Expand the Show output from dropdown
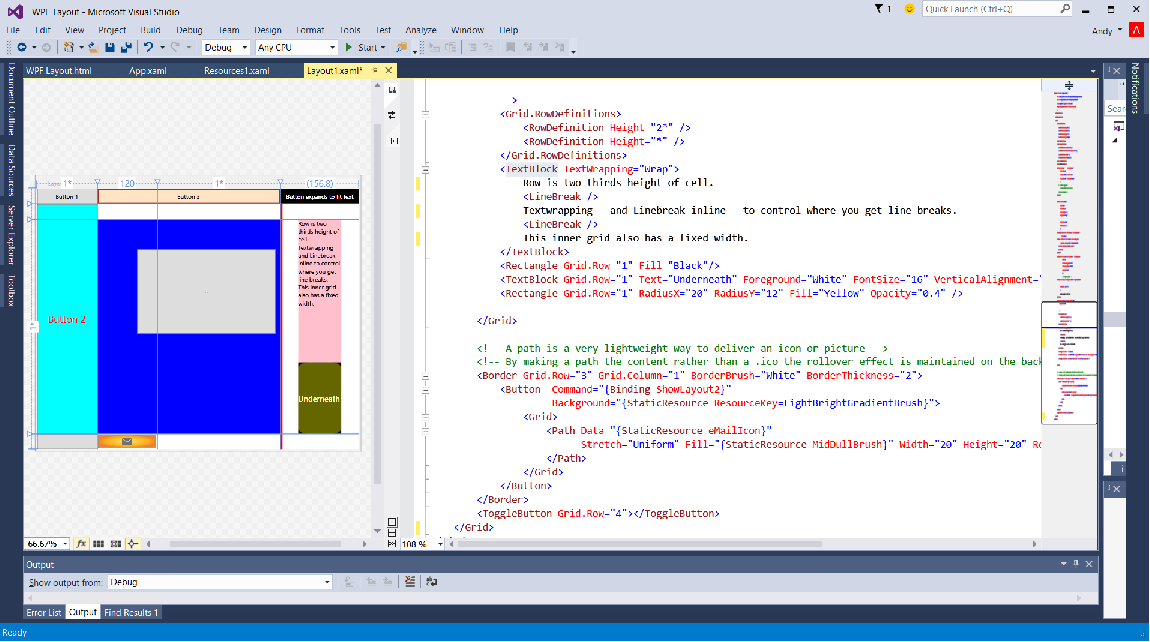Image resolution: width=1150 pixels, height=642 pixels. pos(327,582)
